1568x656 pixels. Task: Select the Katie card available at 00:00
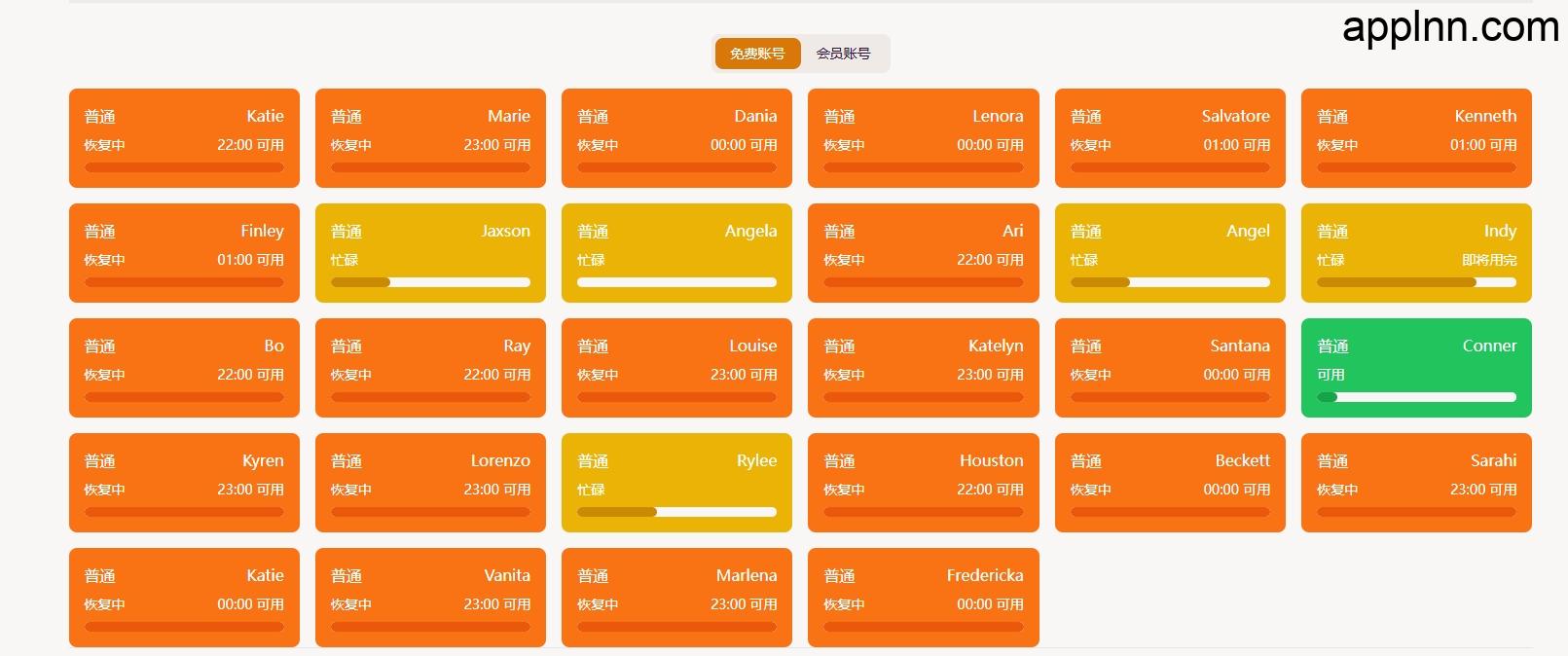[184, 598]
